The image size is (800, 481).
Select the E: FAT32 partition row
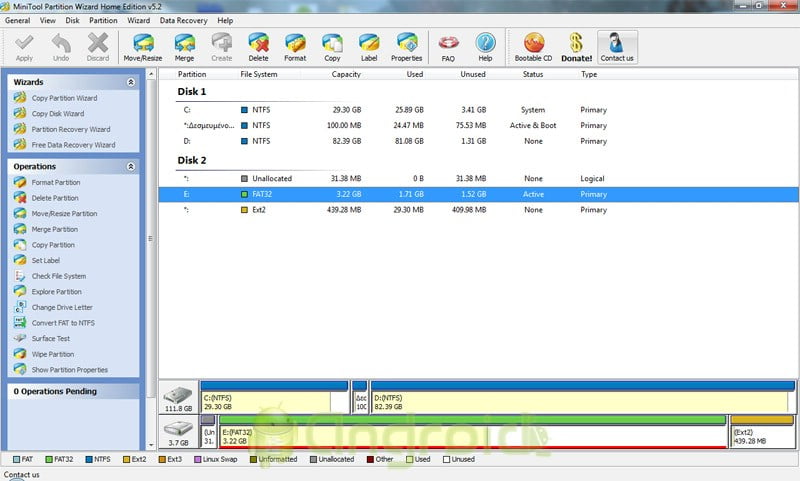pyautogui.click(x=478, y=194)
